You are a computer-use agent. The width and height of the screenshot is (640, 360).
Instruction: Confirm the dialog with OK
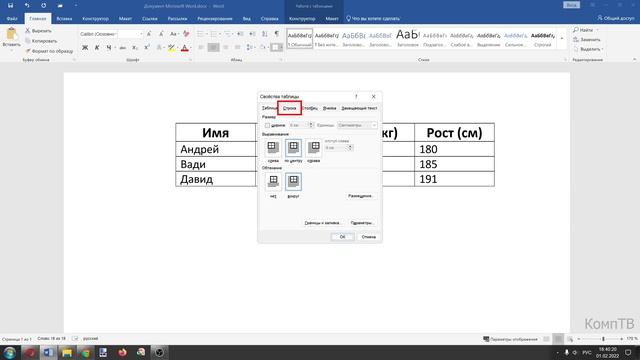click(342, 237)
